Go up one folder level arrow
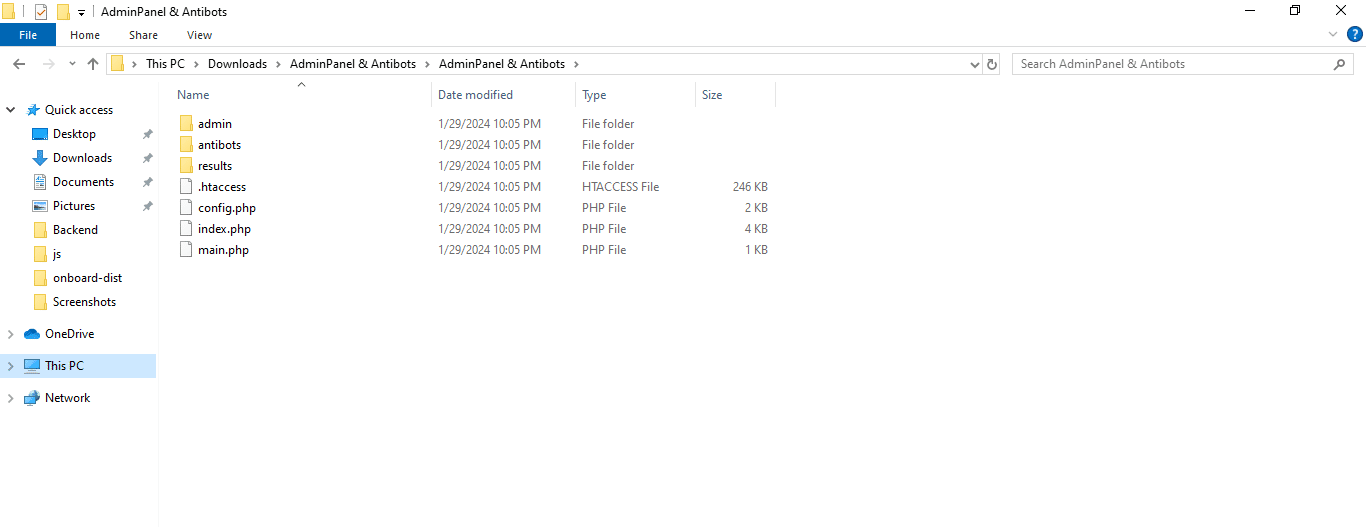Screen dimensions: 1366x527 (93, 64)
